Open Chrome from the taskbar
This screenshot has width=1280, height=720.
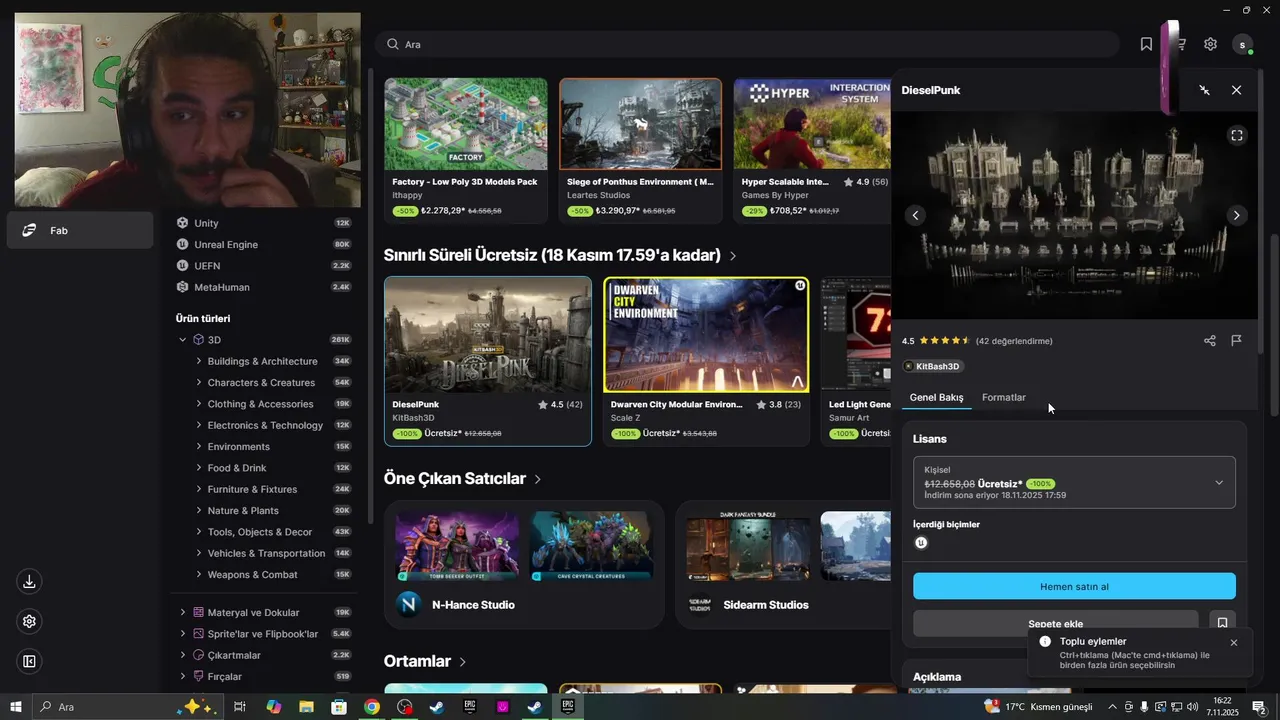coord(372,707)
